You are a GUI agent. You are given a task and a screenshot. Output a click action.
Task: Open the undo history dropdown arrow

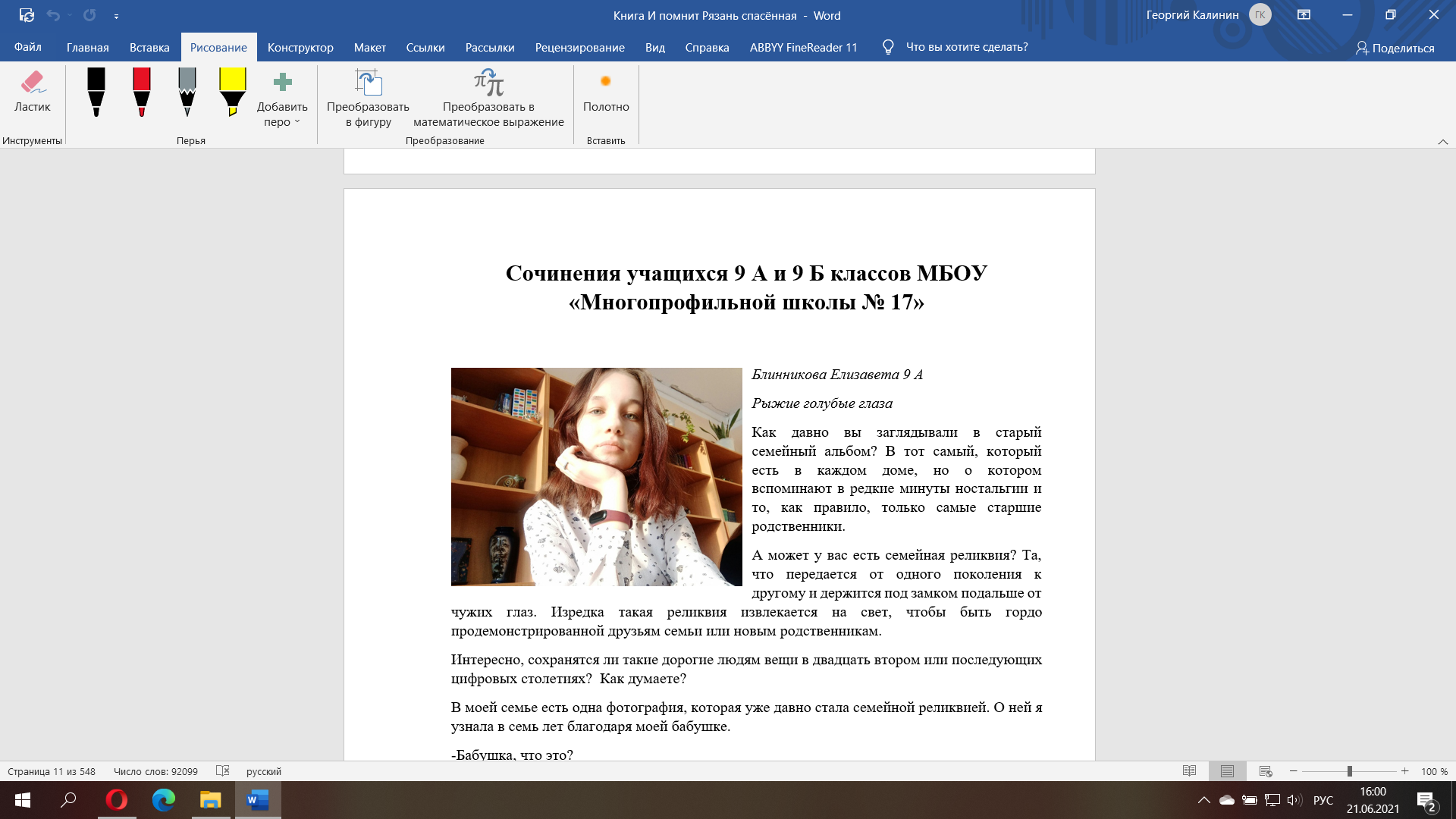(70, 15)
